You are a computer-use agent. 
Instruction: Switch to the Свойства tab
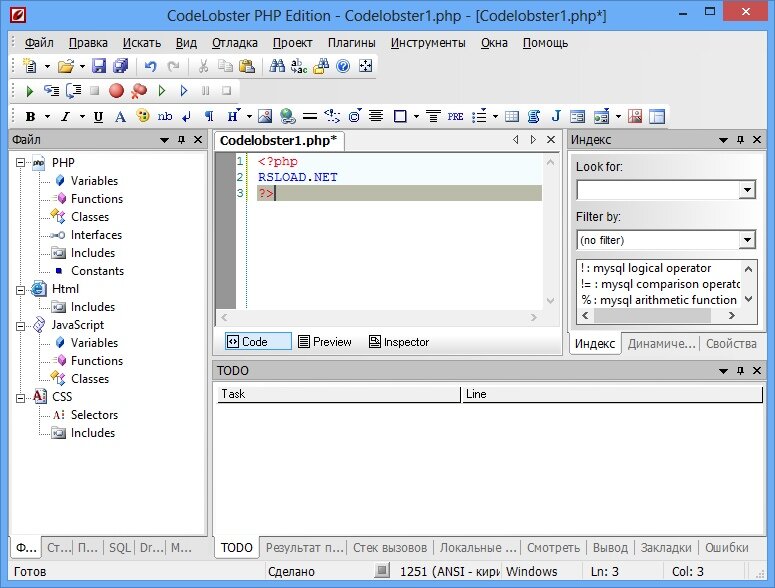731,343
